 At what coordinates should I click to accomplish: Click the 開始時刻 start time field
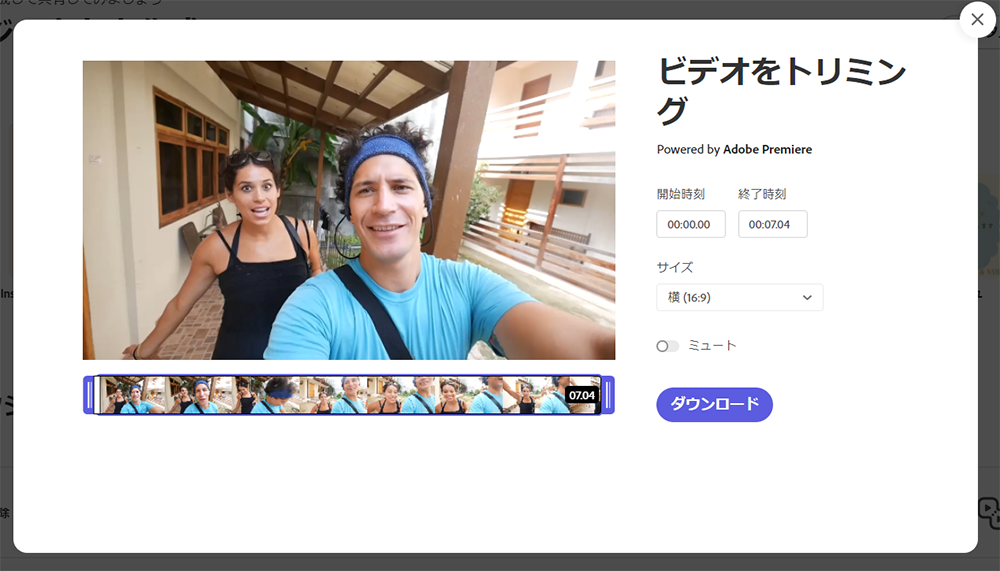[x=691, y=225]
